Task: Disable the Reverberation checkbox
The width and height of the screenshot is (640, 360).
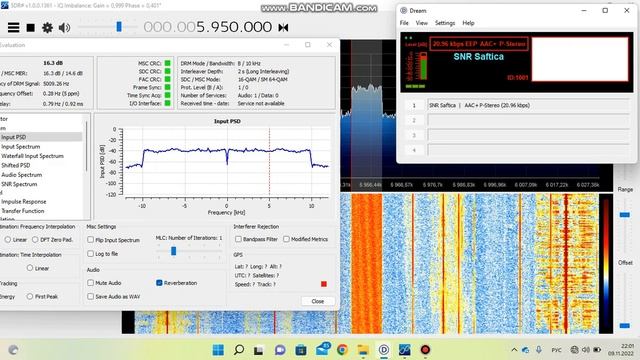Action: pyautogui.click(x=159, y=282)
